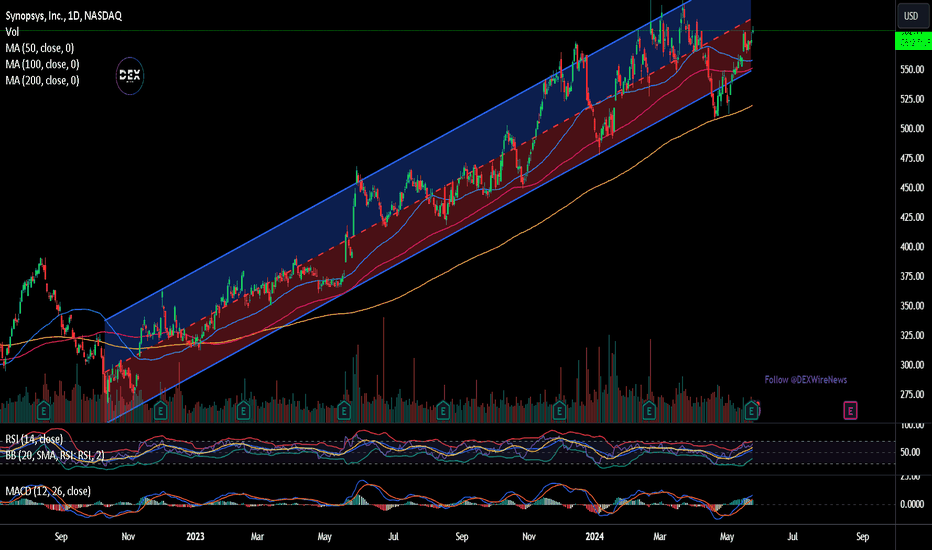The height and width of the screenshot is (550, 932).
Task: Click the 275.00 price axis label
Action: click(912, 394)
